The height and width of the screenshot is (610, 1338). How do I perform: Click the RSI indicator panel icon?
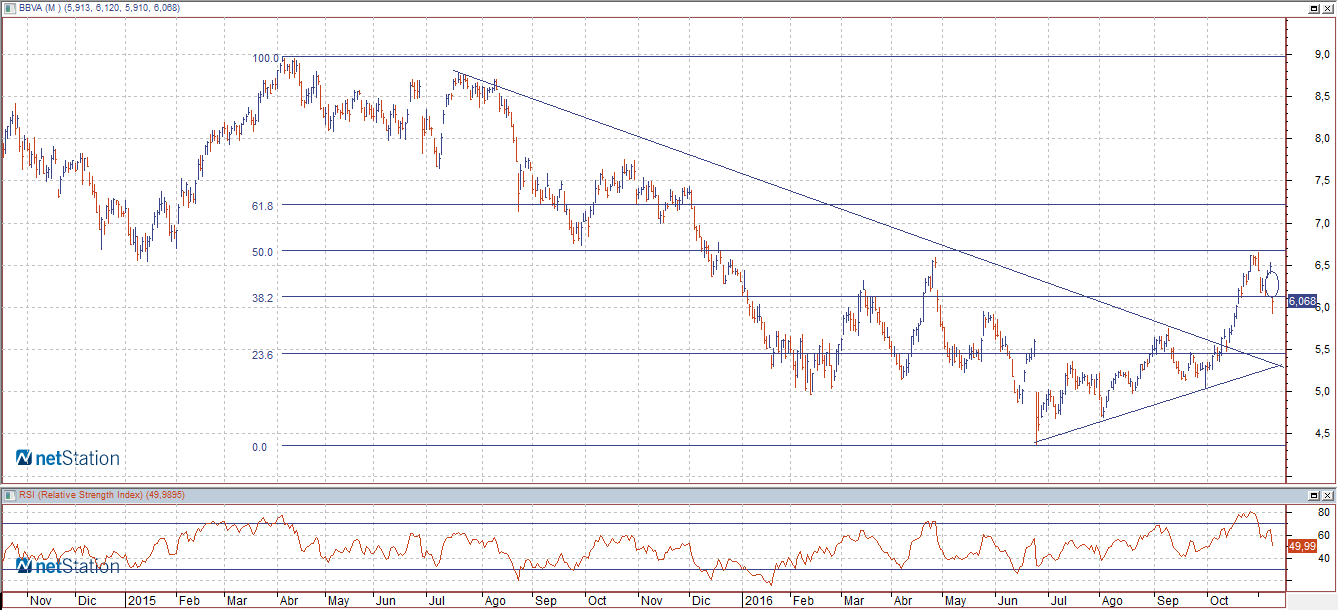coord(10,495)
